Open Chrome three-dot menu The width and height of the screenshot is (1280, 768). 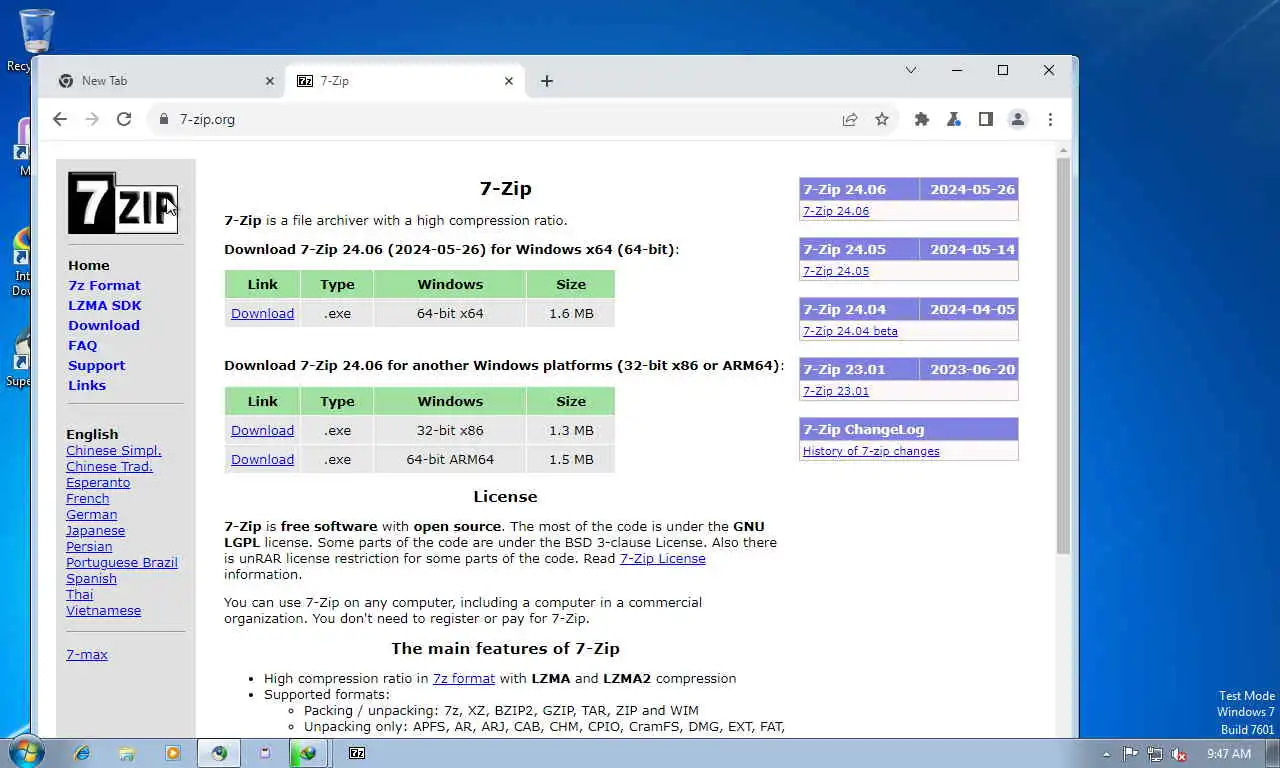(x=1050, y=119)
